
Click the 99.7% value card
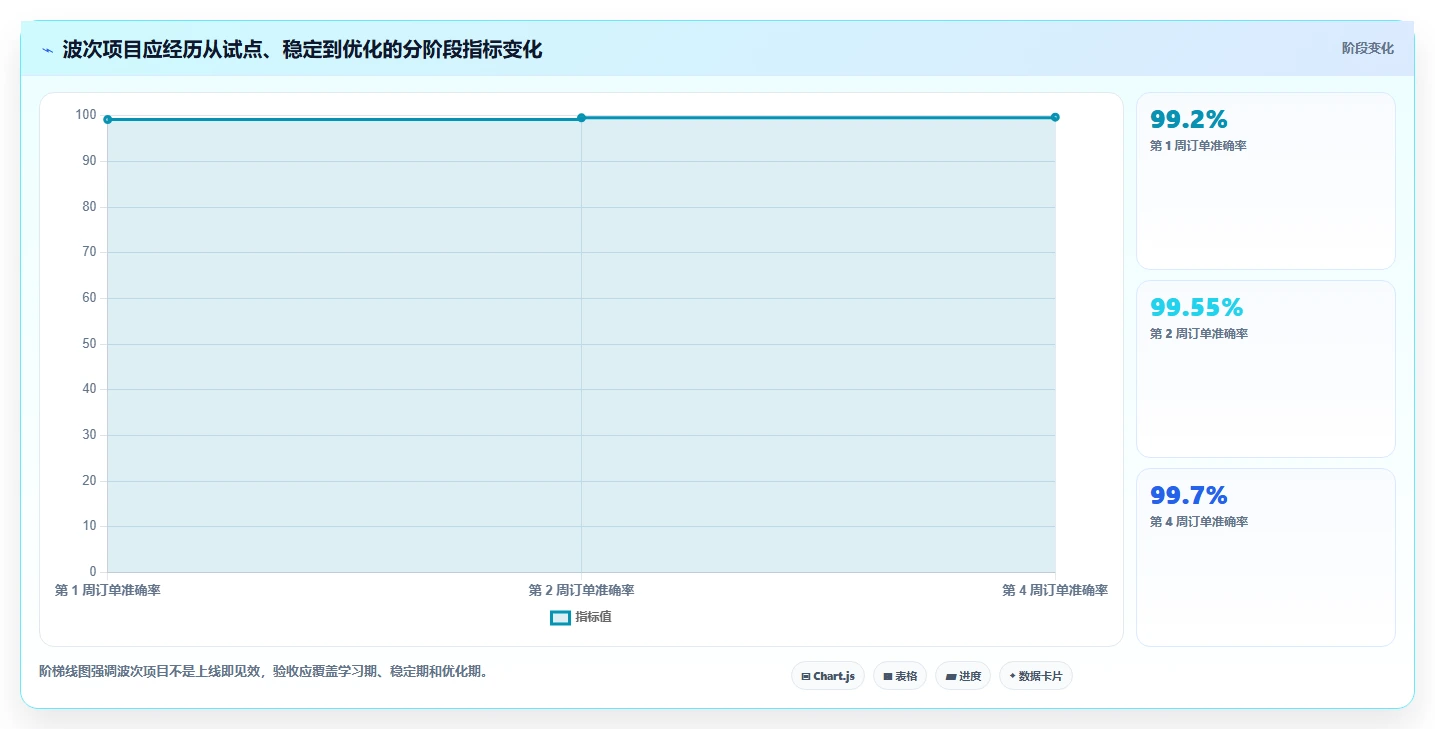pyautogui.click(x=1265, y=557)
